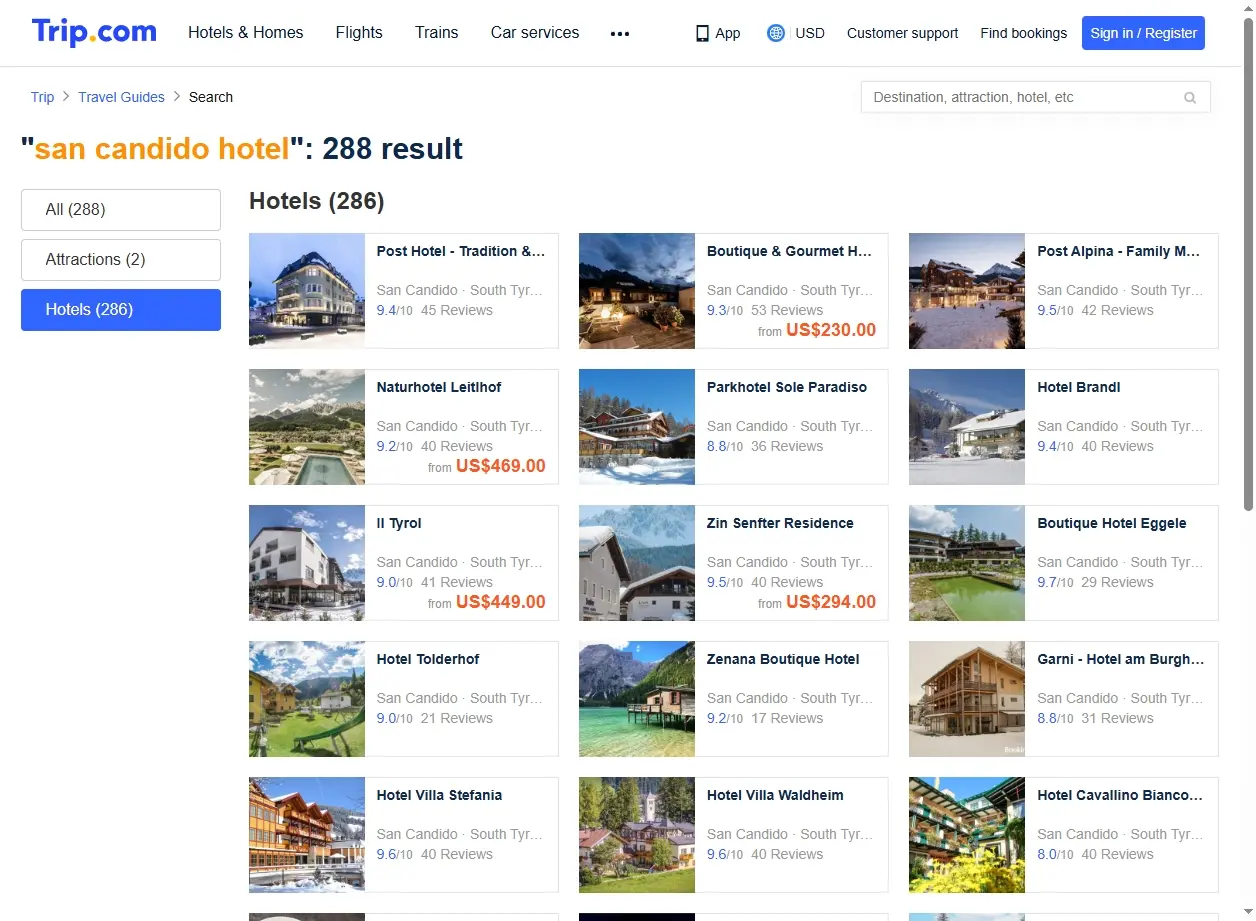This screenshot has width=1256, height=921.
Task: Open the more options ellipsis menu
Action: tap(620, 33)
